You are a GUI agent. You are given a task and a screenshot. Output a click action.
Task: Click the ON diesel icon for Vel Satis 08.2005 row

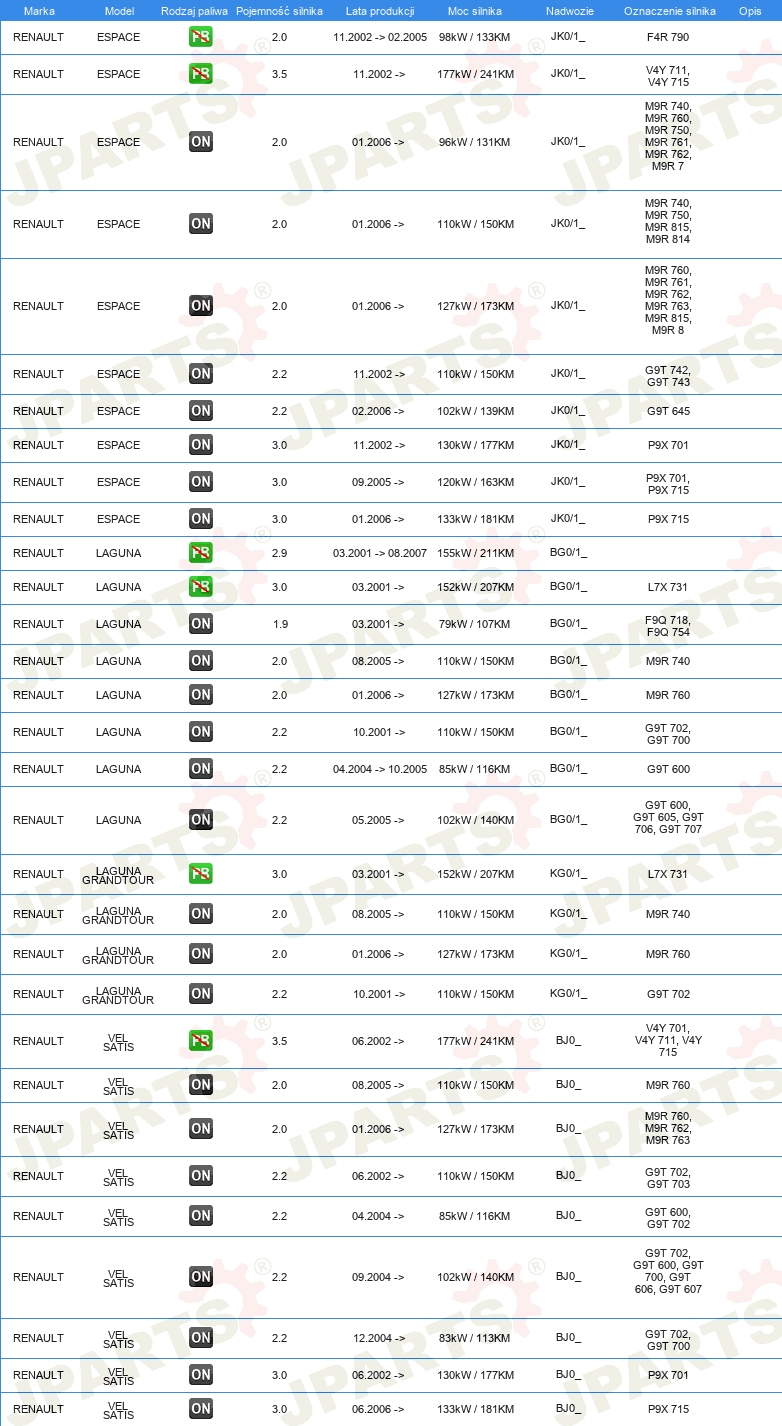[201, 1085]
